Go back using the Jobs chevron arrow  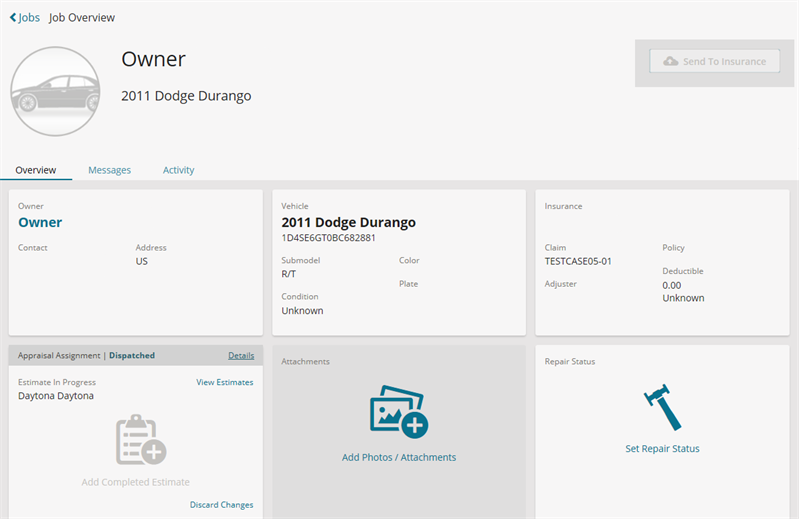tap(13, 18)
